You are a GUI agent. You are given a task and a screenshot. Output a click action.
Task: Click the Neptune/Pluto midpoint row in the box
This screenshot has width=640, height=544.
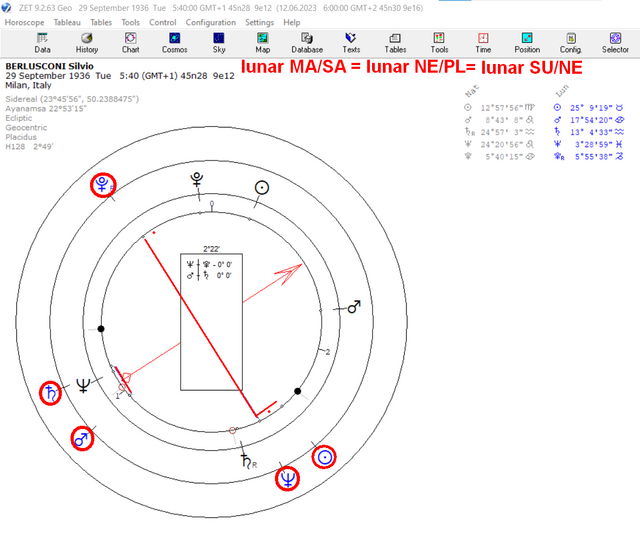[209, 265]
